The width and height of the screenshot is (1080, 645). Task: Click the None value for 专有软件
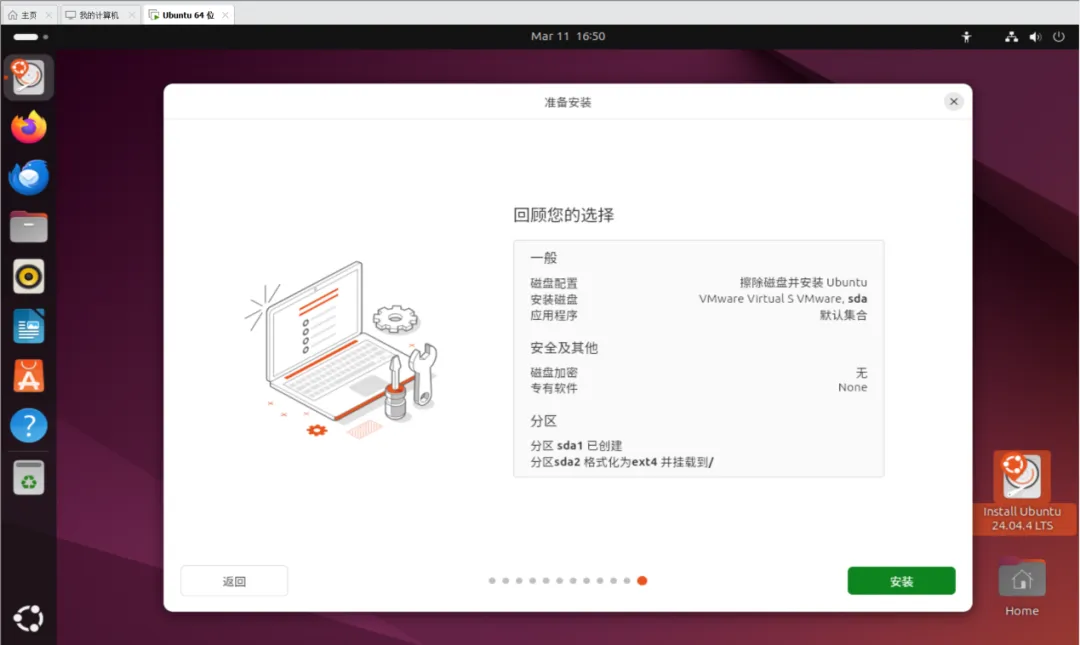coord(853,387)
